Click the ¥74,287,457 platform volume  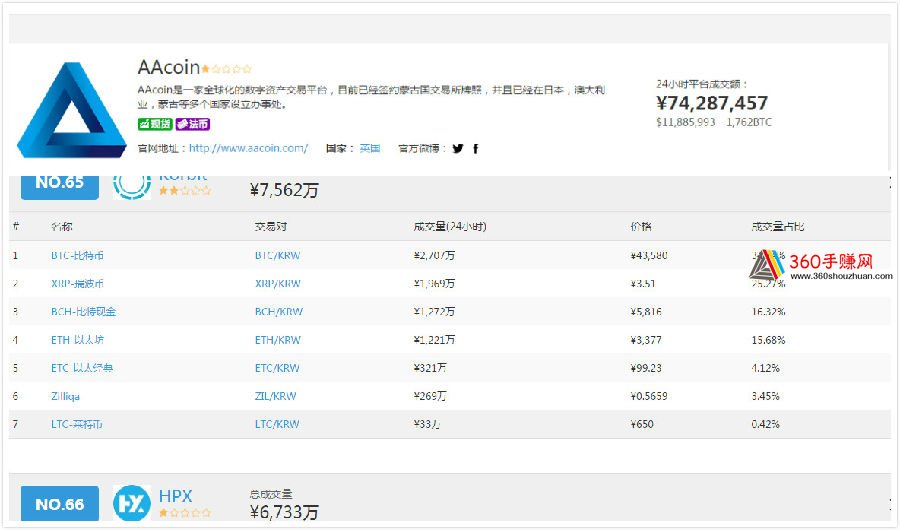[712, 103]
